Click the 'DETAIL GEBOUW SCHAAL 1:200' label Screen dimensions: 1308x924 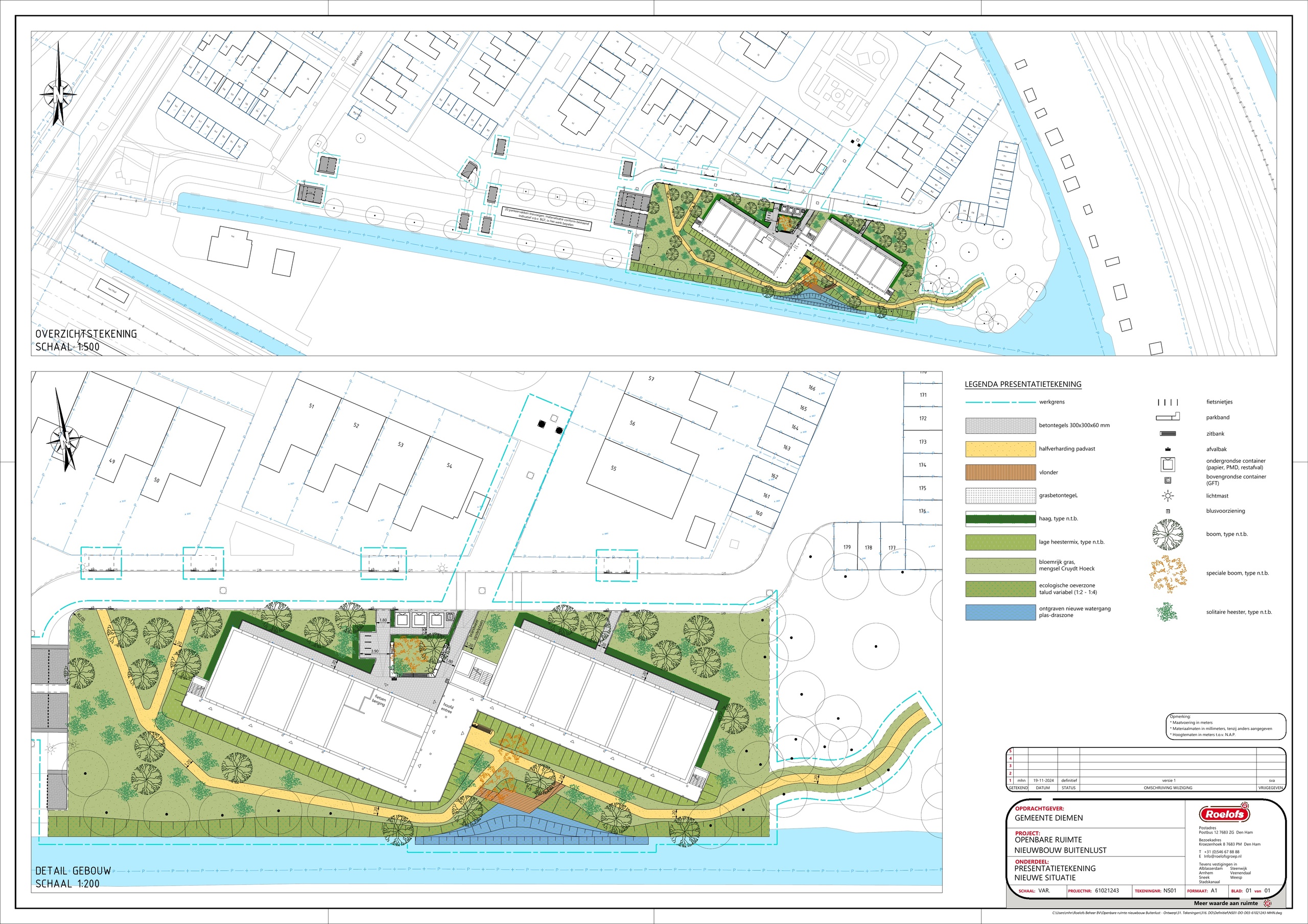(x=73, y=878)
